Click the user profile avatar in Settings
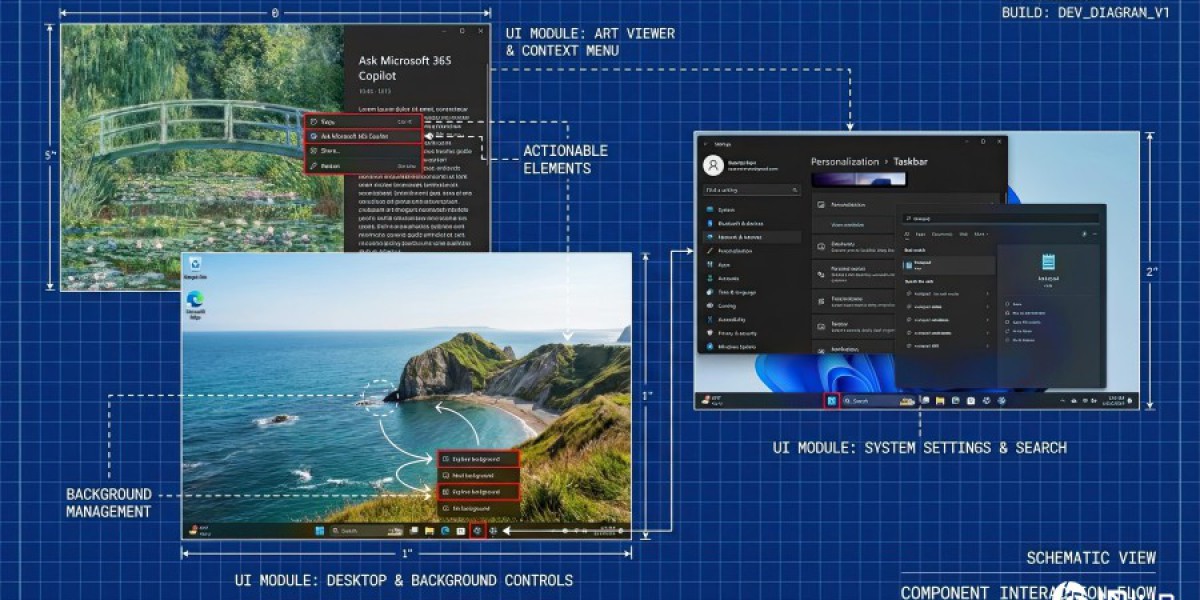1200x600 pixels. (713, 165)
